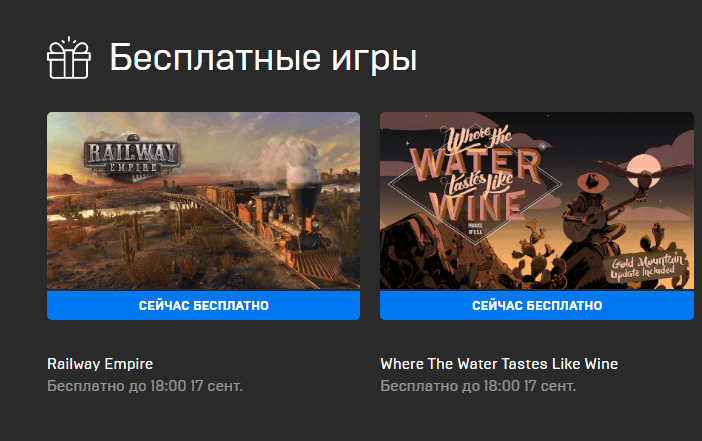702x441 pixels.
Task: Click the Railway Empire metal logo
Action: click(x=132, y=158)
